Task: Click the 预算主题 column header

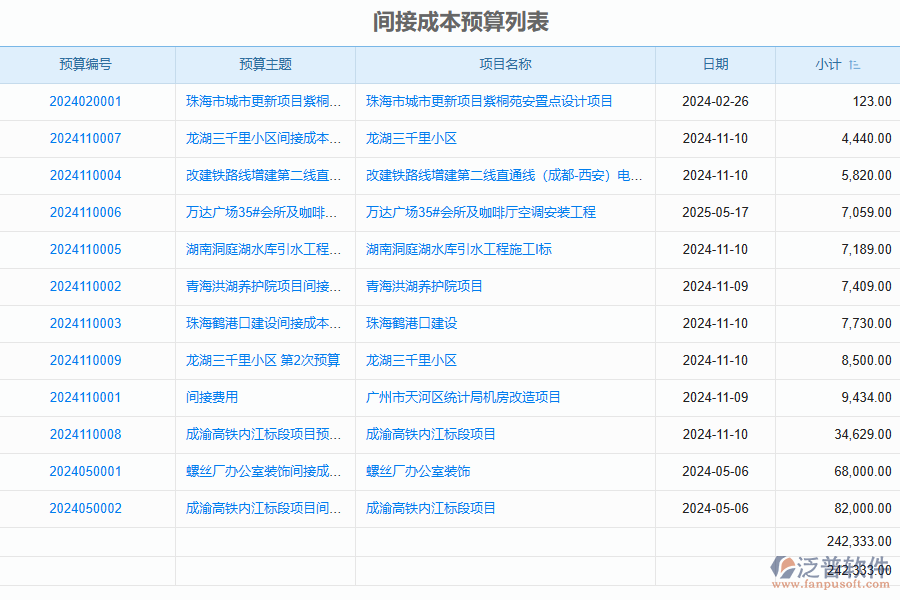Action: pyautogui.click(x=265, y=64)
